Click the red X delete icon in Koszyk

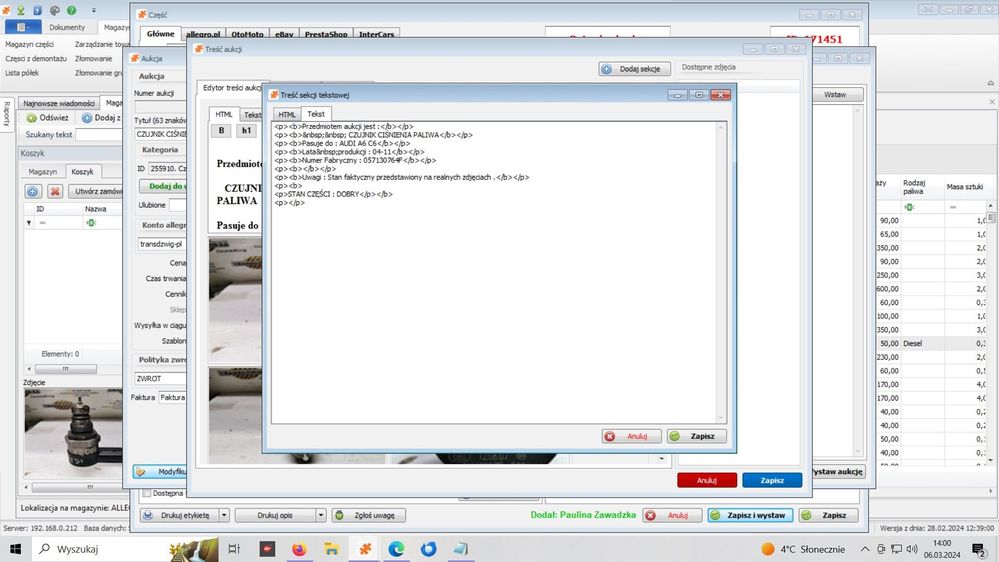coord(55,191)
